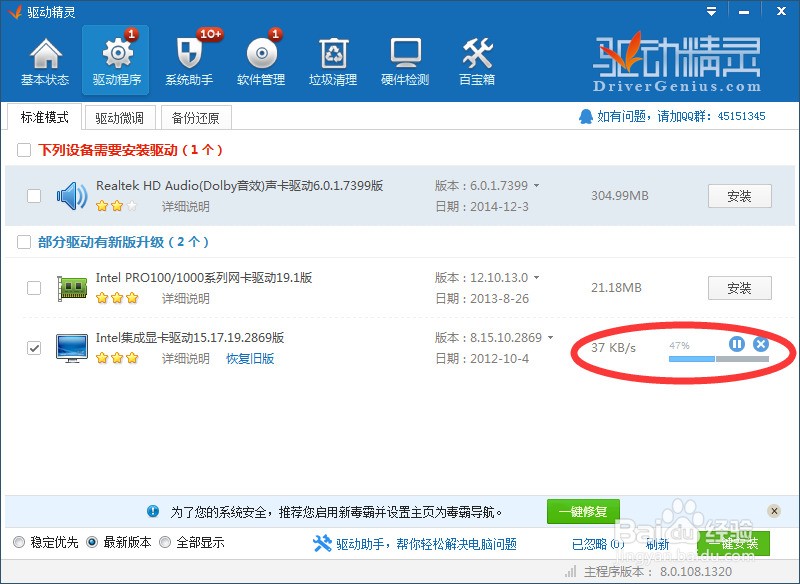800x584 pixels.
Task: Open the 百宝箱 tools section
Action: 477,61
